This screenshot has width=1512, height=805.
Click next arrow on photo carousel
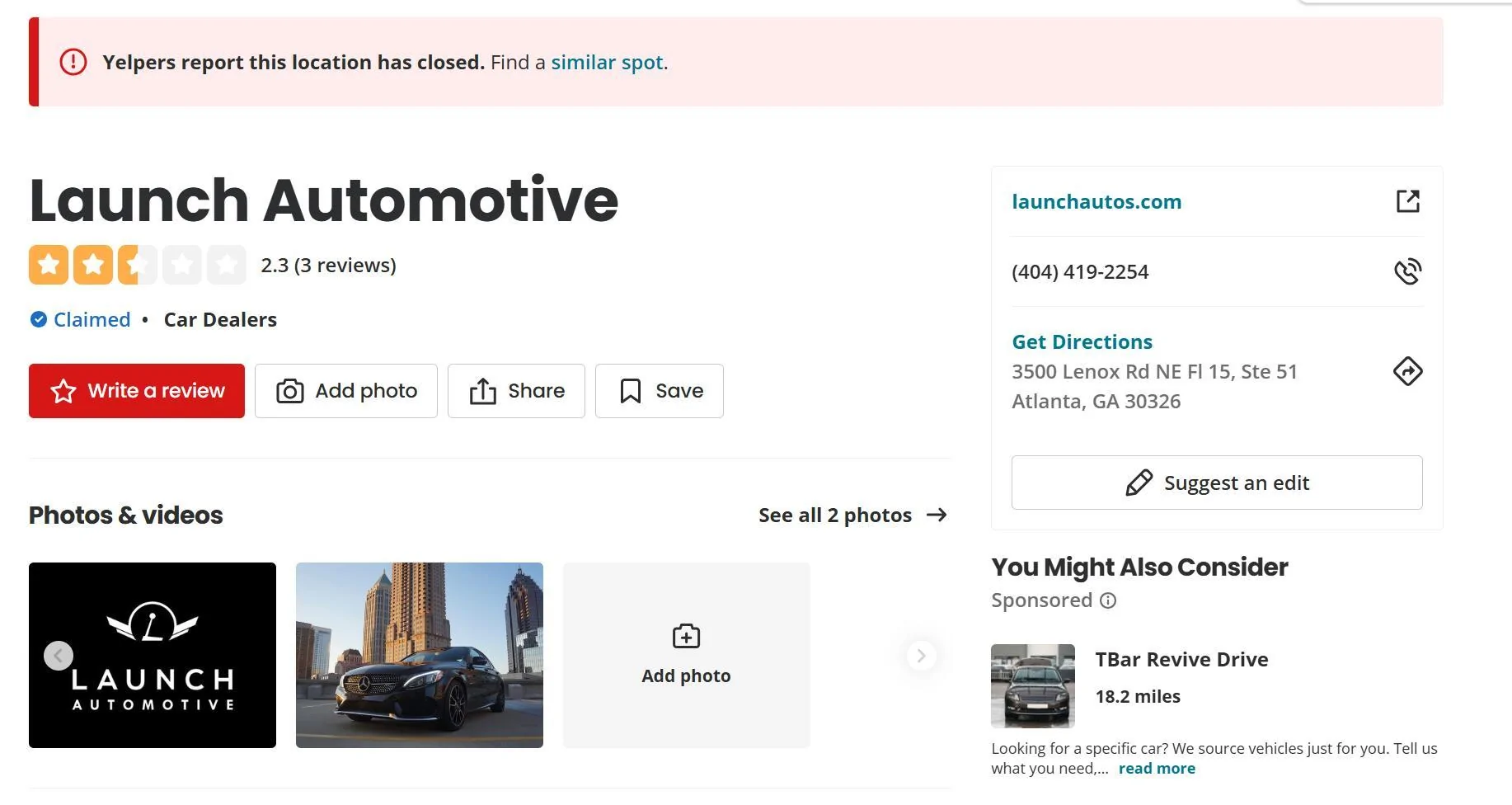click(921, 656)
